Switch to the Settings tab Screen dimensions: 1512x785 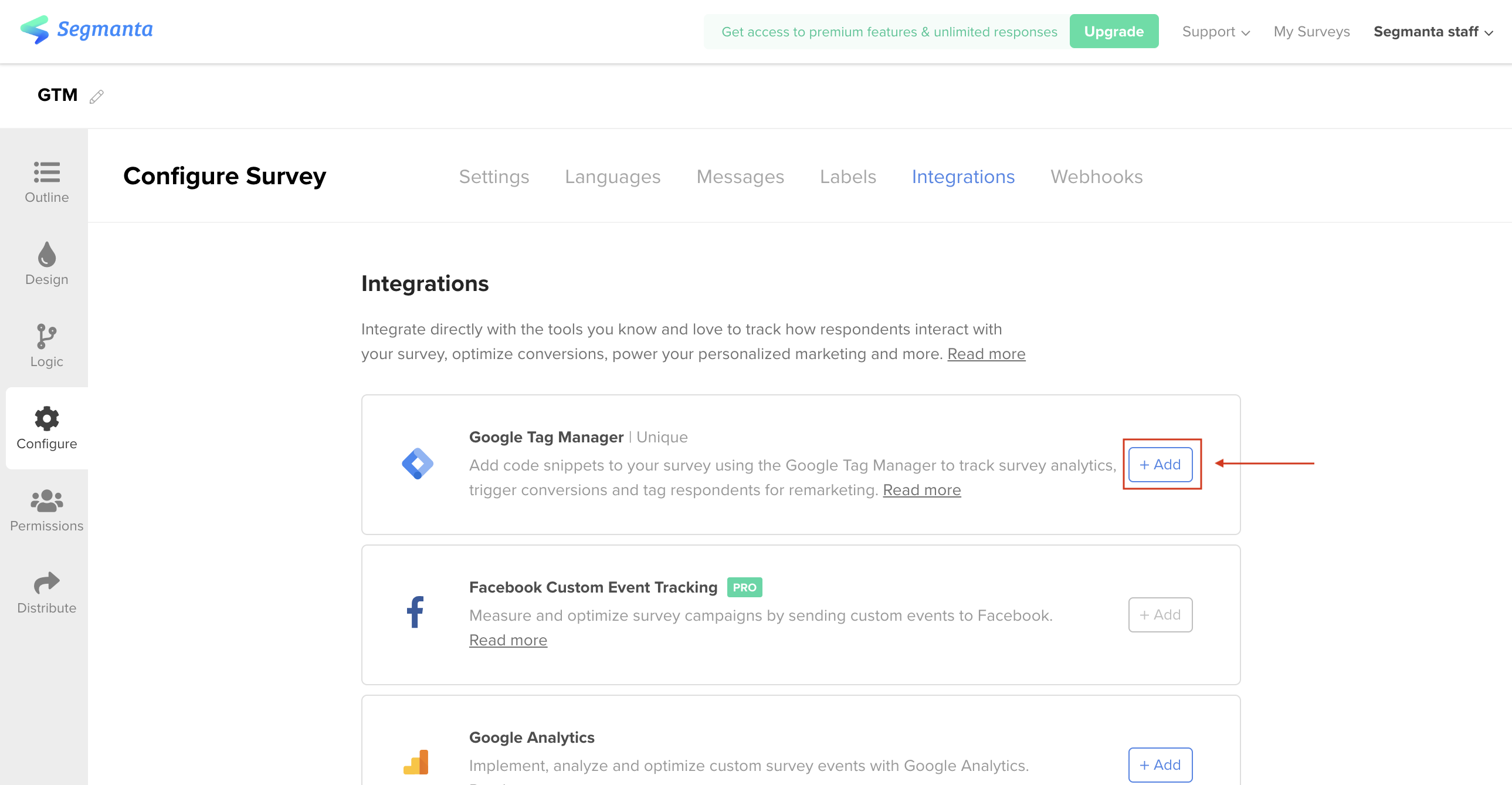[x=494, y=177]
